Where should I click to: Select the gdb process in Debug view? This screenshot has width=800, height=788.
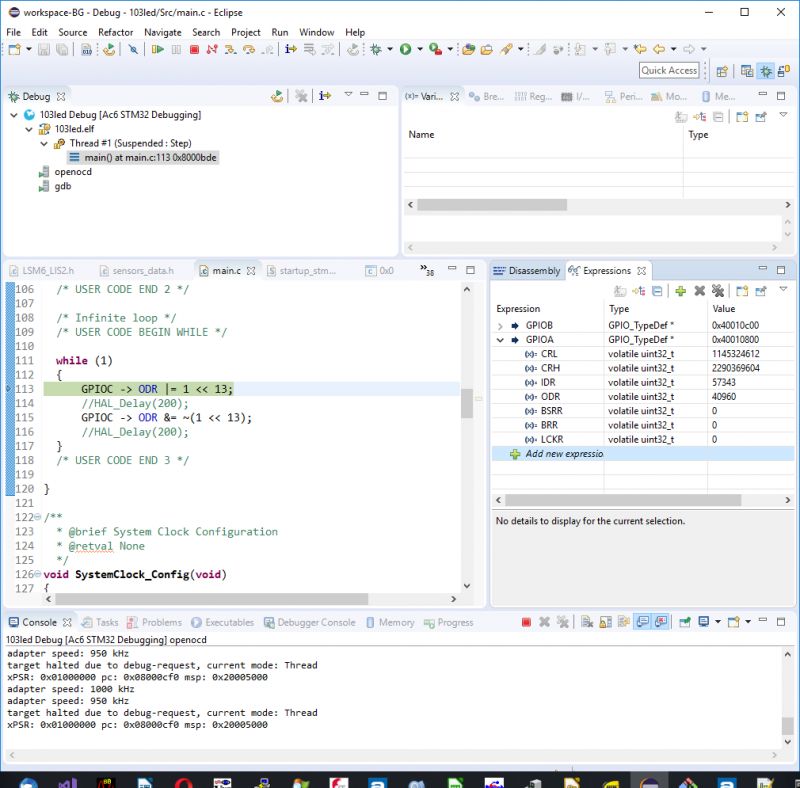tap(63, 186)
